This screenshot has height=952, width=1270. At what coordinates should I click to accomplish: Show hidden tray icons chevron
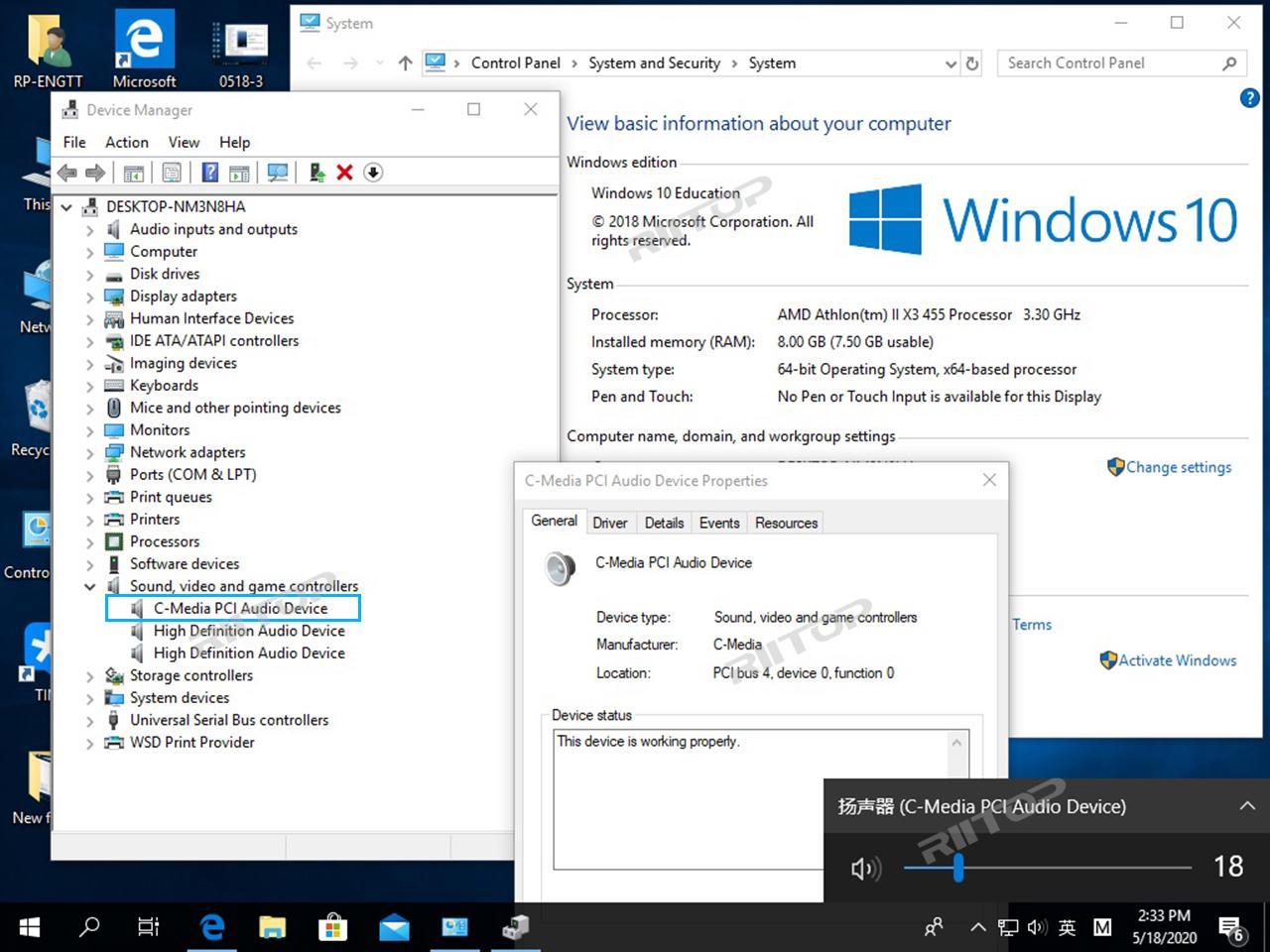tap(978, 928)
